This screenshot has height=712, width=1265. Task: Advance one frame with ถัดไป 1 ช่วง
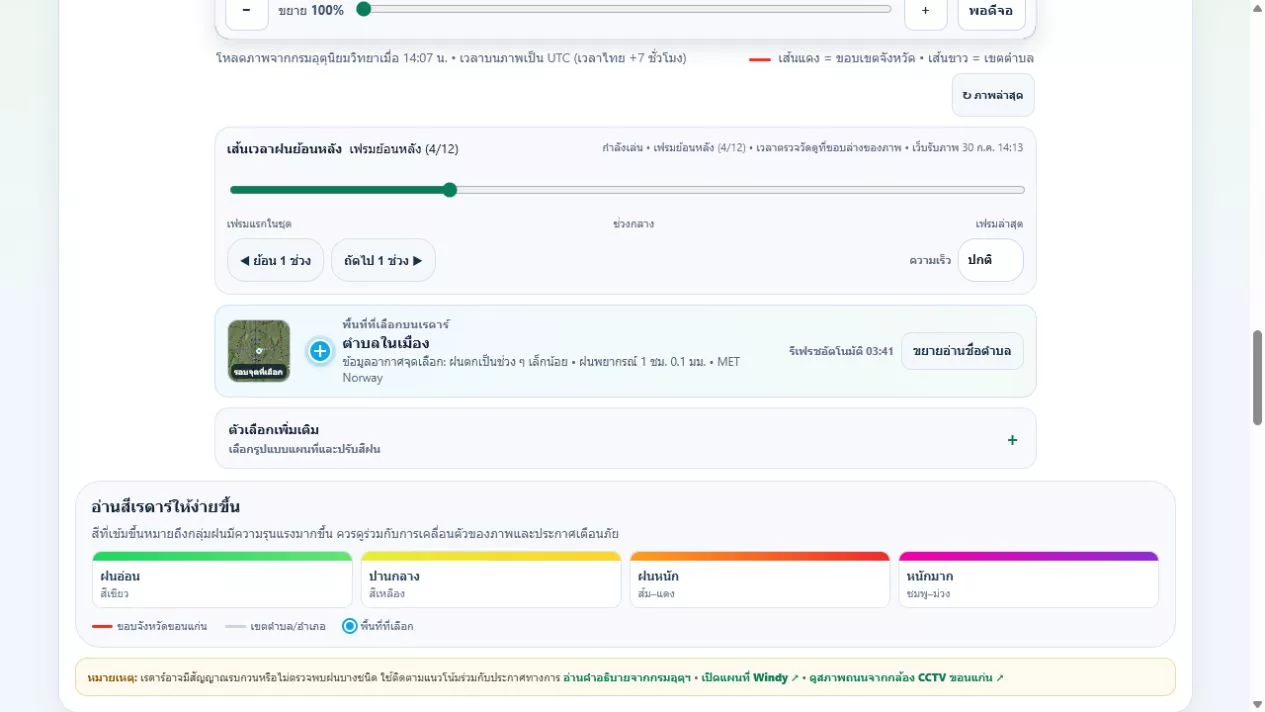(x=383, y=260)
